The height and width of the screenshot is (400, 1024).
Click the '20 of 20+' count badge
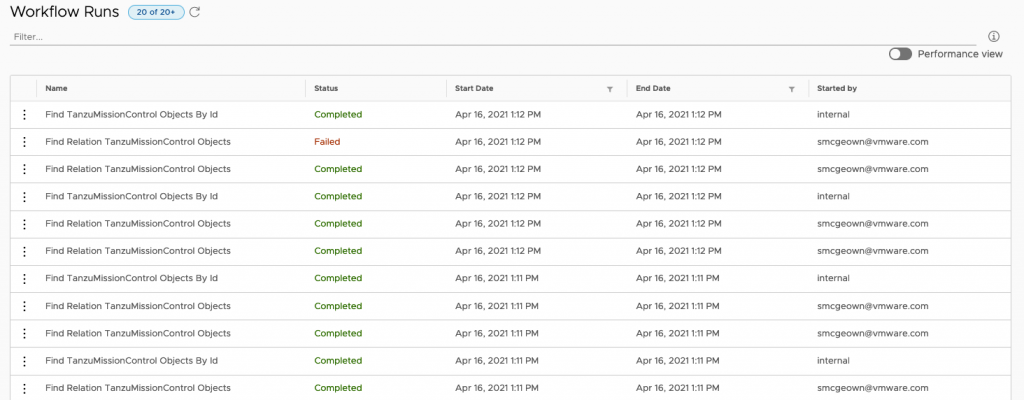[155, 12]
